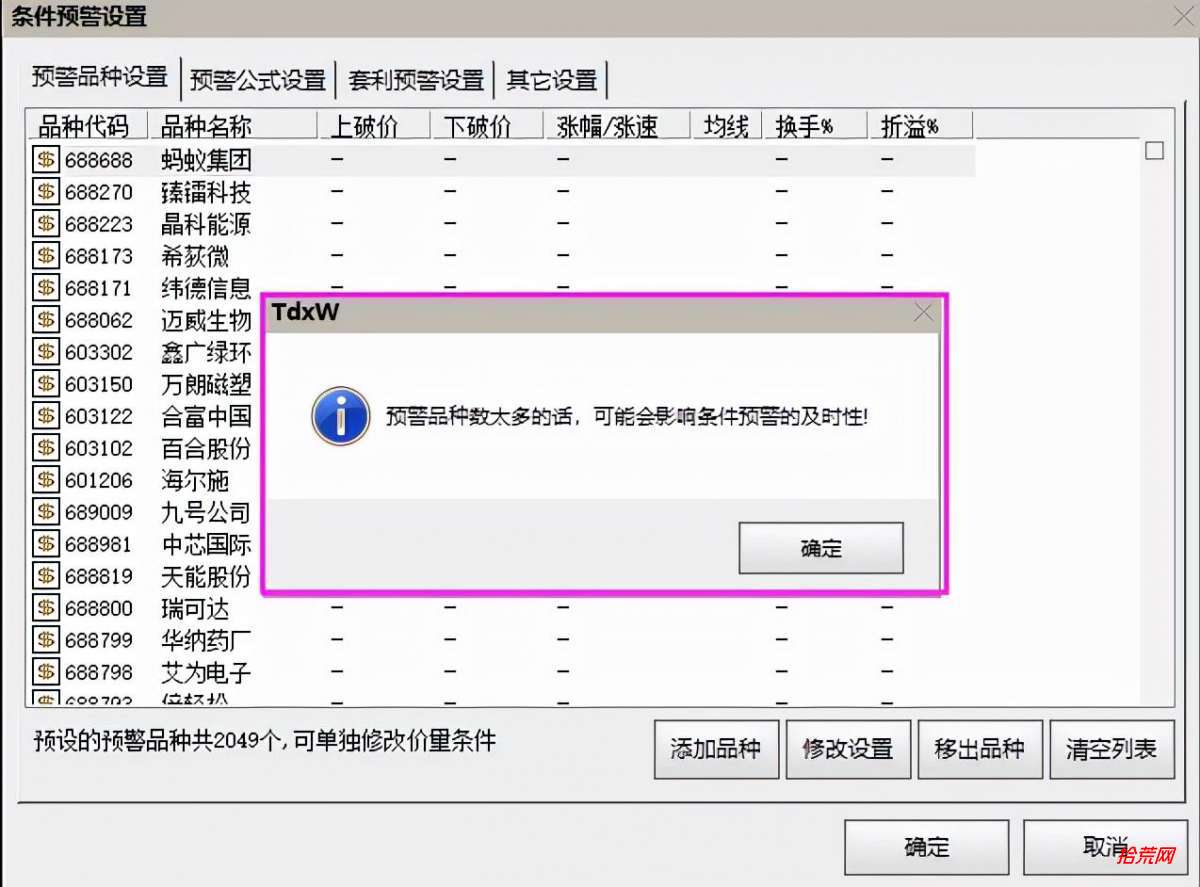
Task: Click the 清空列表 button
Action: click(x=1112, y=749)
